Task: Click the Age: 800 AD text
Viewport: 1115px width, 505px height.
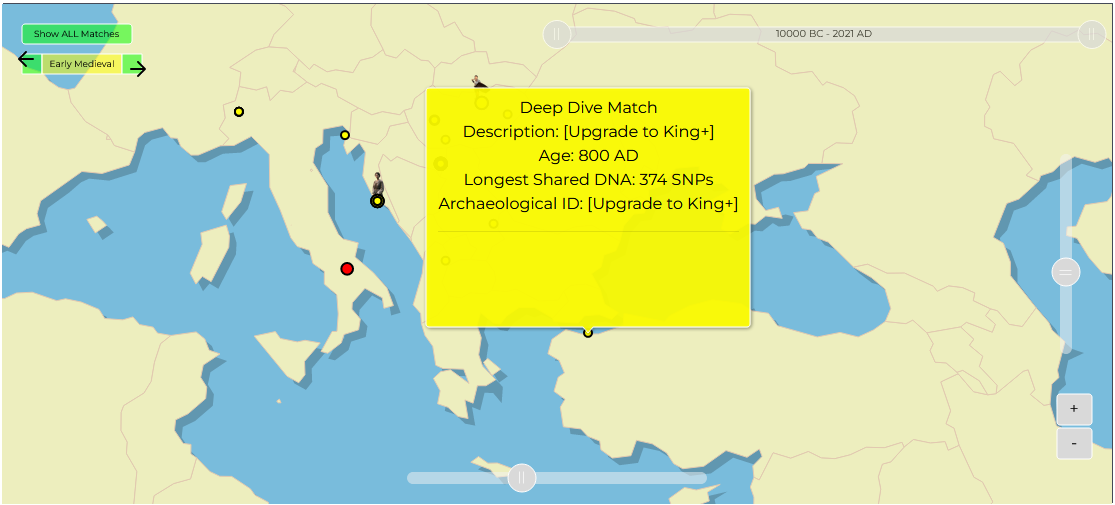Action: click(588, 156)
